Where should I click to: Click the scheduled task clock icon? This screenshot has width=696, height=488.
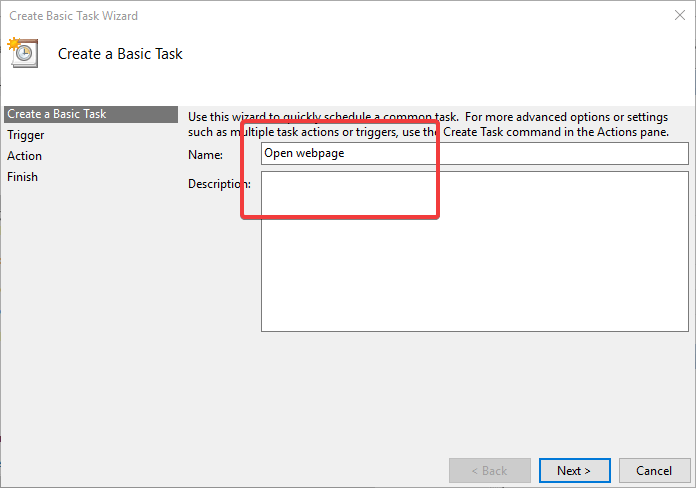pyautogui.click(x=23, y=52)
